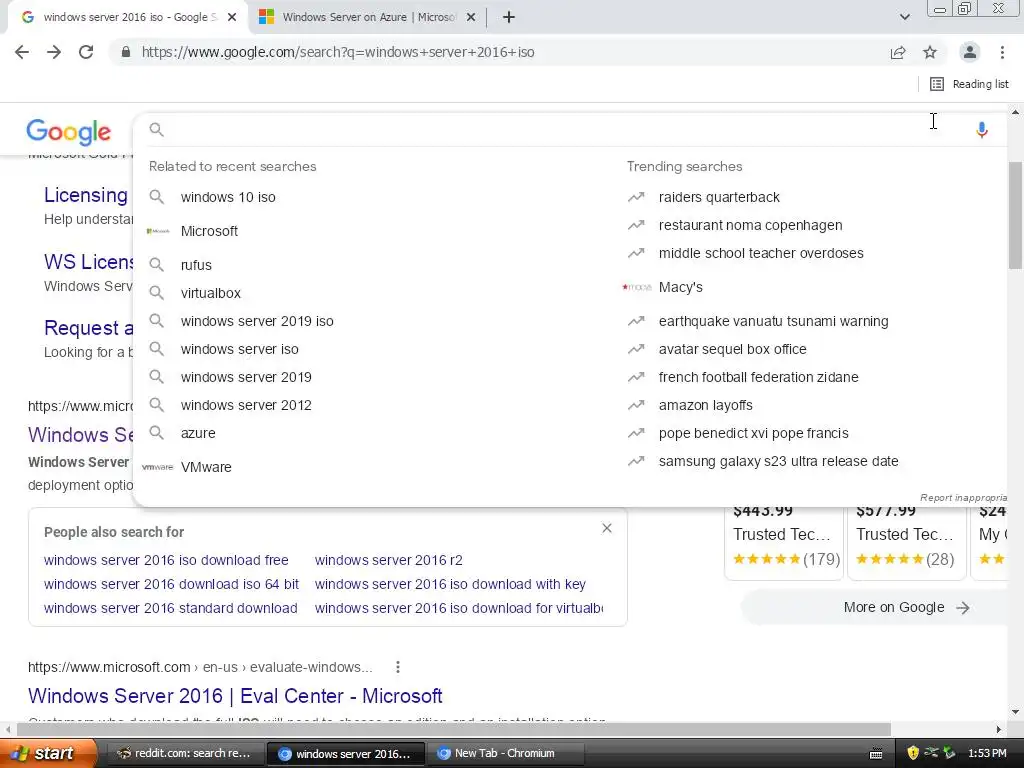Bookmark this page with the star icon
Screen dimensions: 1024x768
930,52
